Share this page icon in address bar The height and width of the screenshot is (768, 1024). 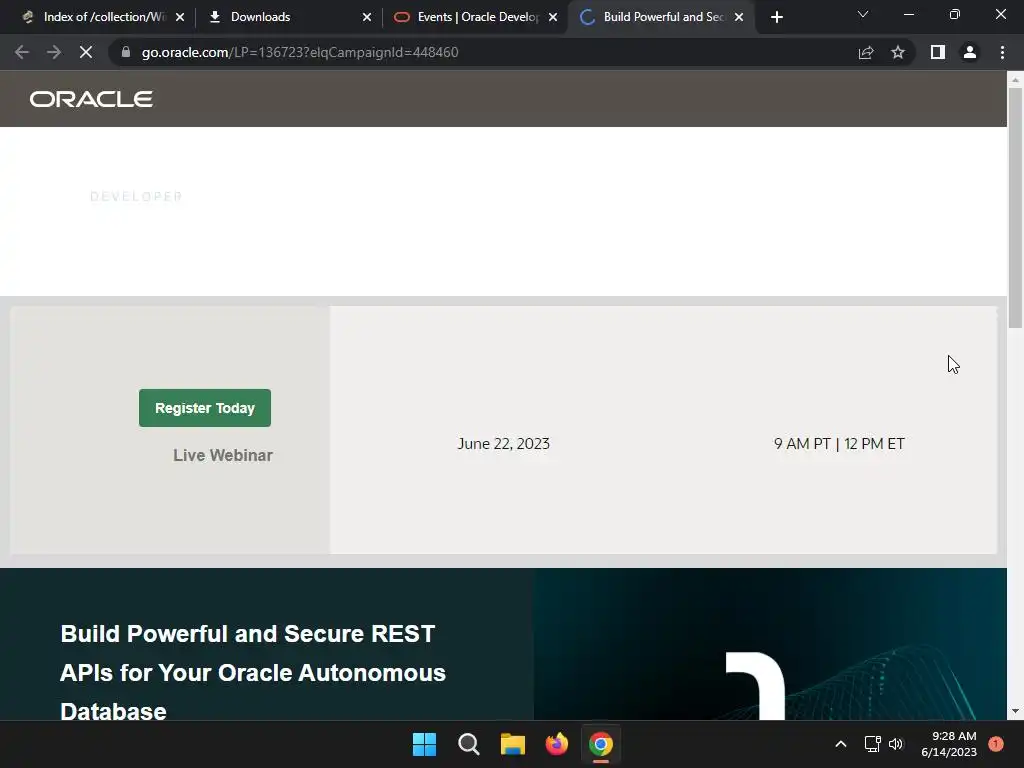tap(866, 52)
